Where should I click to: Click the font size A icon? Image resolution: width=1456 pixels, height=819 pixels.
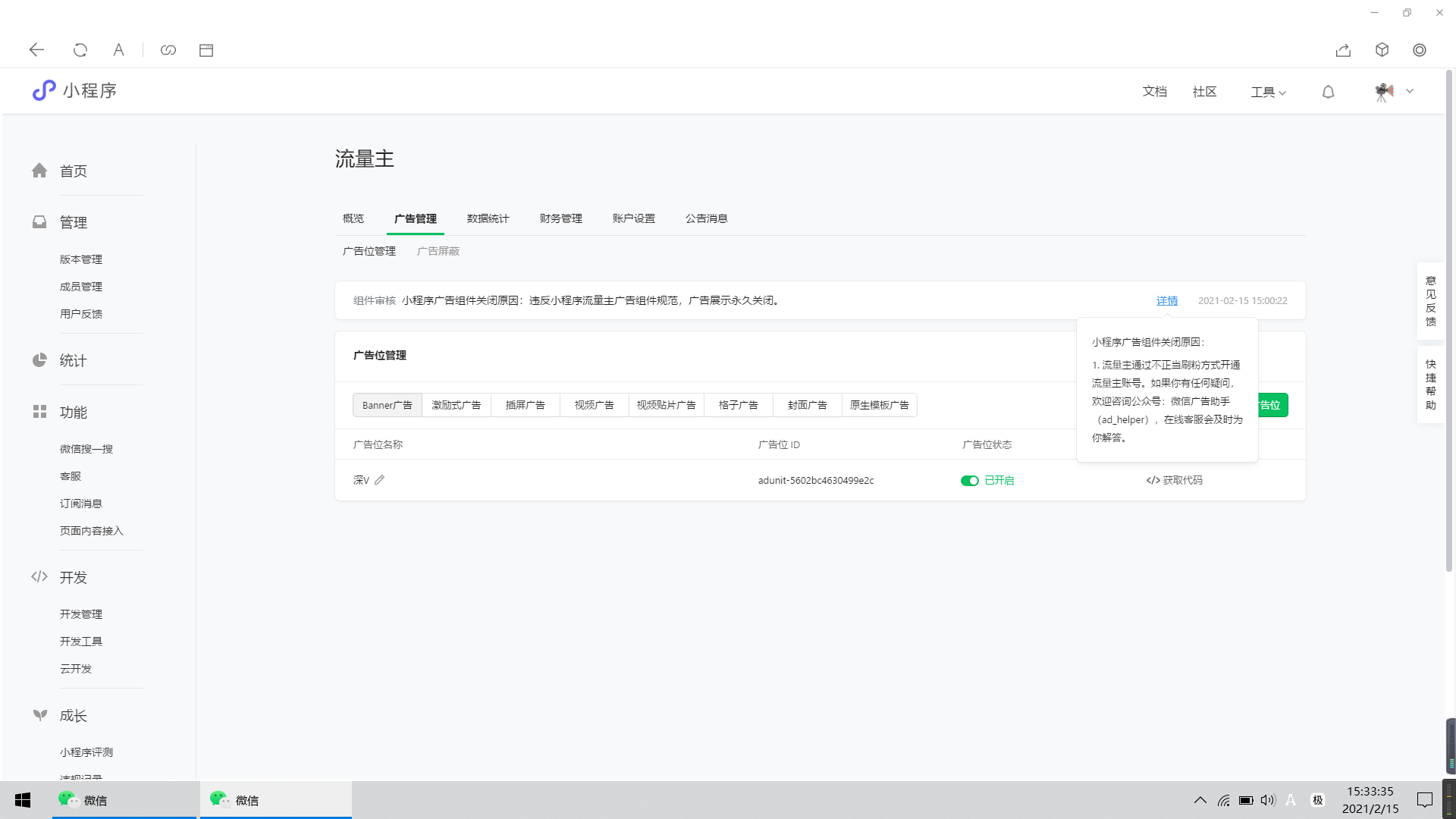[x=118, y=50]
